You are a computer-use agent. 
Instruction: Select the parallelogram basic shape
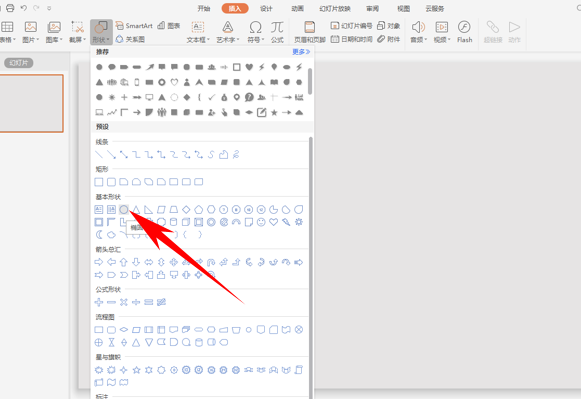[x=161, y=210]
